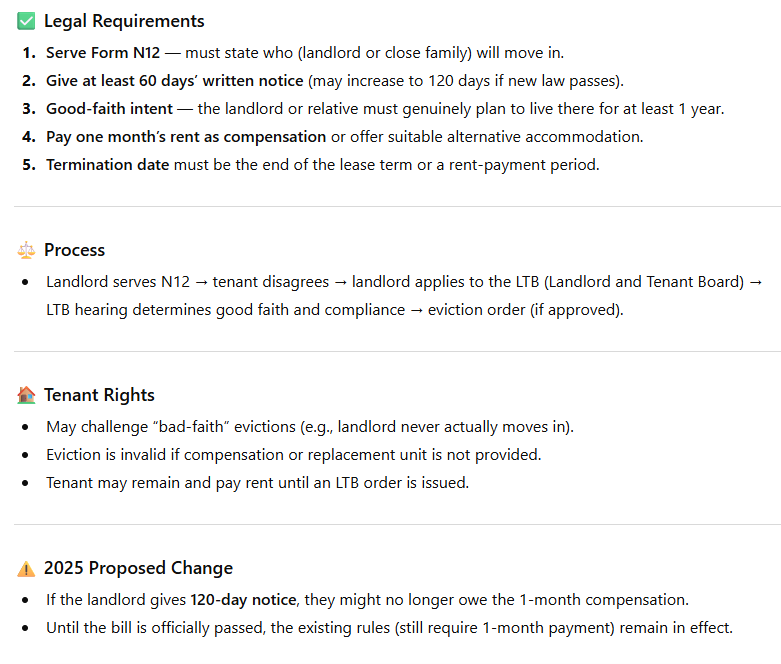This screenshot has height=664, width=781.
Task: Click the "Tenant Rights" heading text
Action: pyautogui.click(x=99, y=395)
